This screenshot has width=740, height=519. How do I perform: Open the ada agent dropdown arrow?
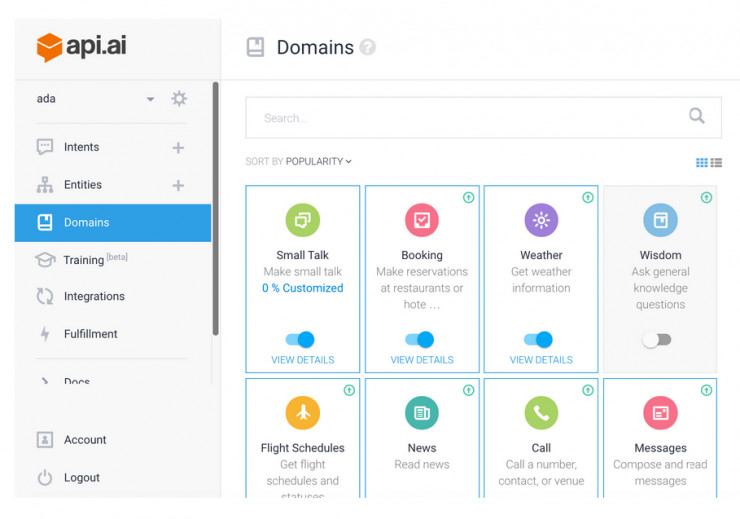click(x=150, y=99)
